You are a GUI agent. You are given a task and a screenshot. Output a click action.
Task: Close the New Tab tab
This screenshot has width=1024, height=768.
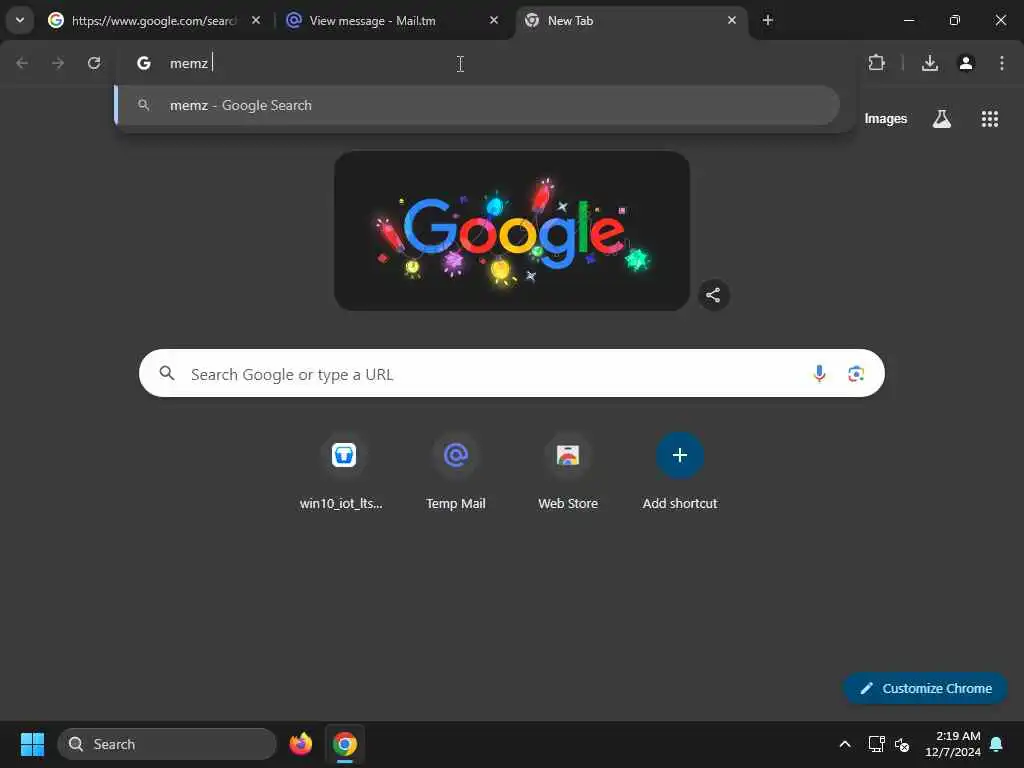(x=731, y=20)
